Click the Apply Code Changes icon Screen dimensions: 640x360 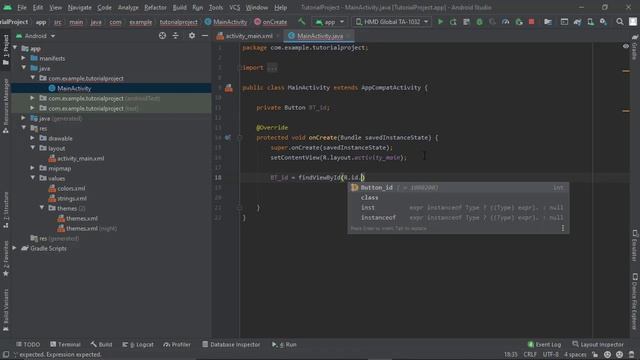(466, 22)
